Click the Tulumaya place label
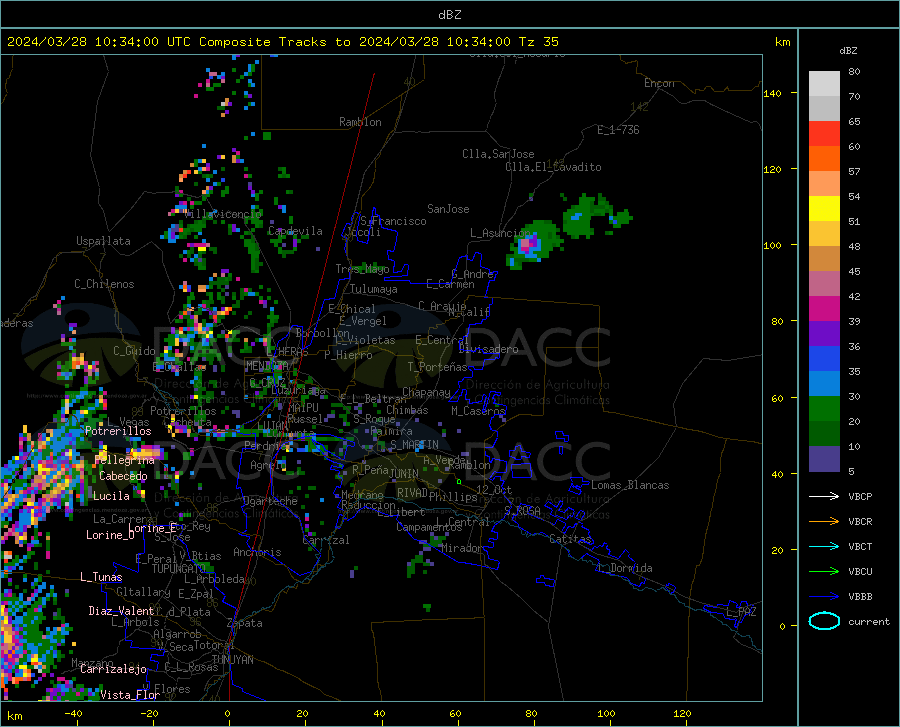The width and height of the screenshot is (900, 727). 373,289
